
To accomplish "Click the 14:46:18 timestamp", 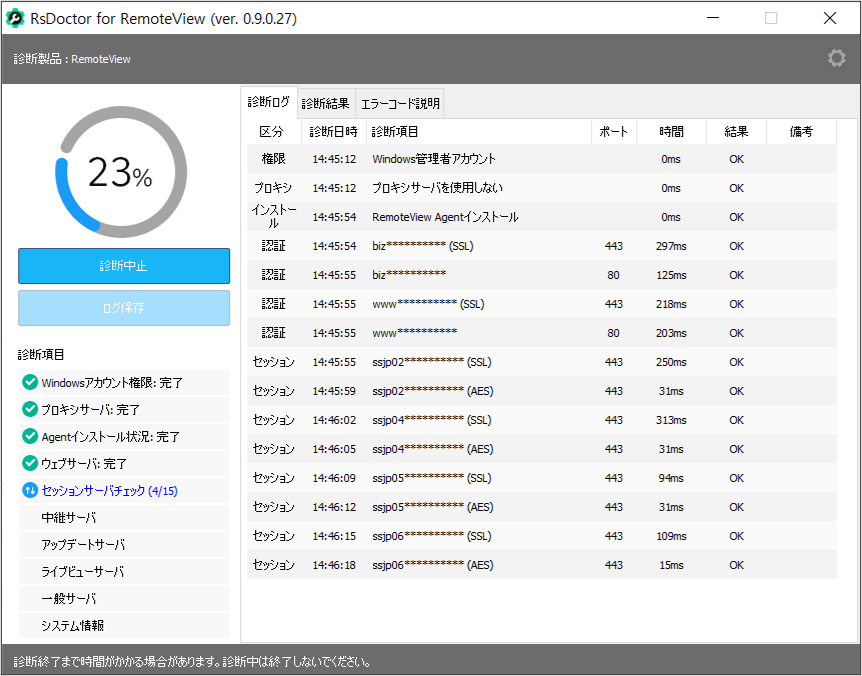I will pyautogui.click(x=334, y=566).
